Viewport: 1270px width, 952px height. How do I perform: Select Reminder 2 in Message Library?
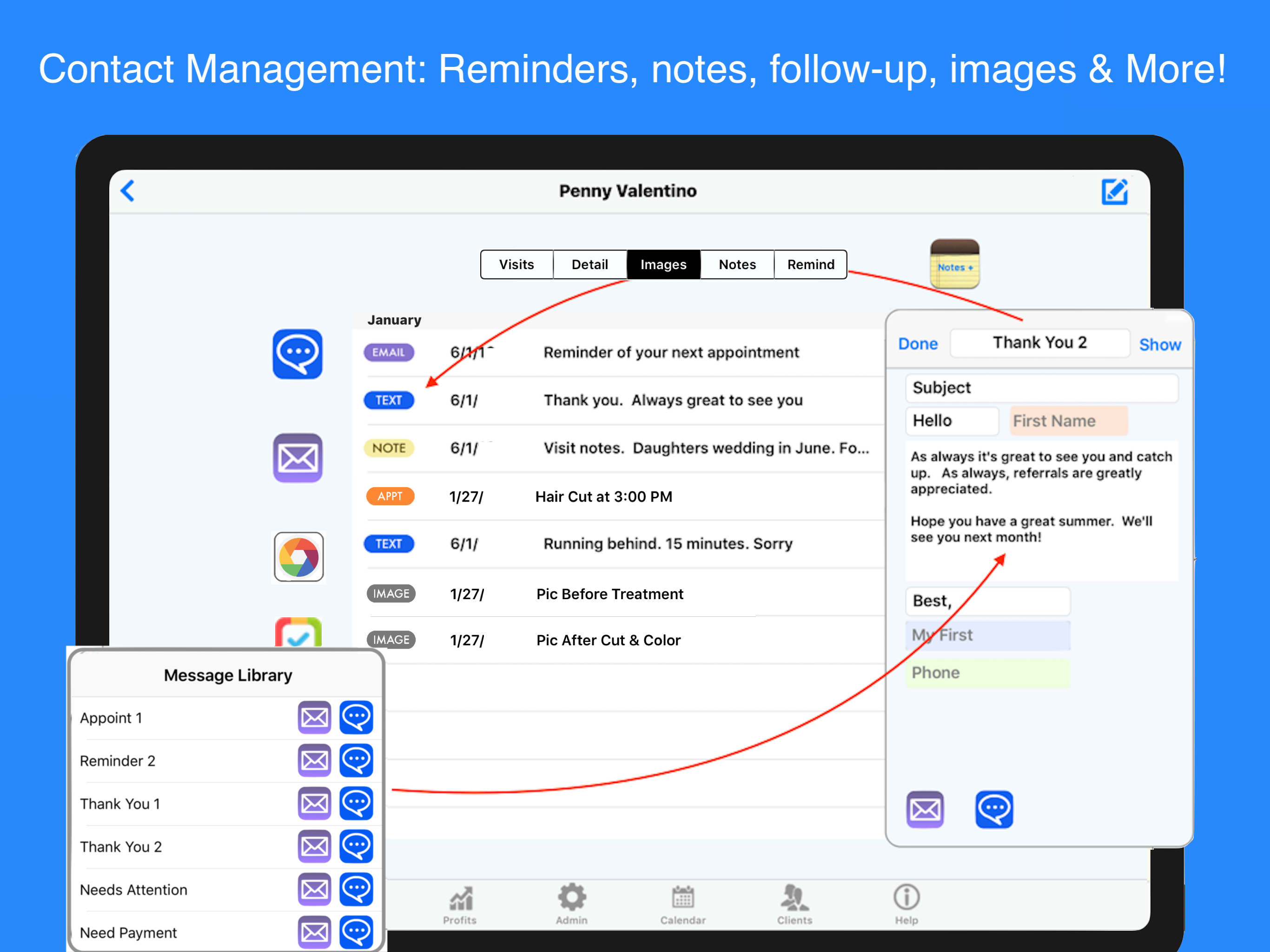[118, 761]
